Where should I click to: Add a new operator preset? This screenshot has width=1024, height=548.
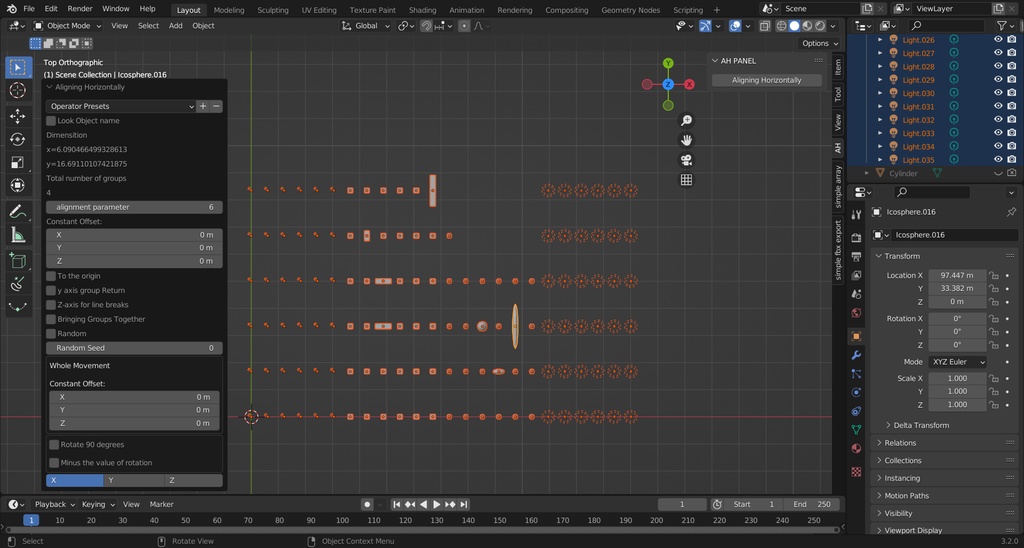click(x=203, y=106)
